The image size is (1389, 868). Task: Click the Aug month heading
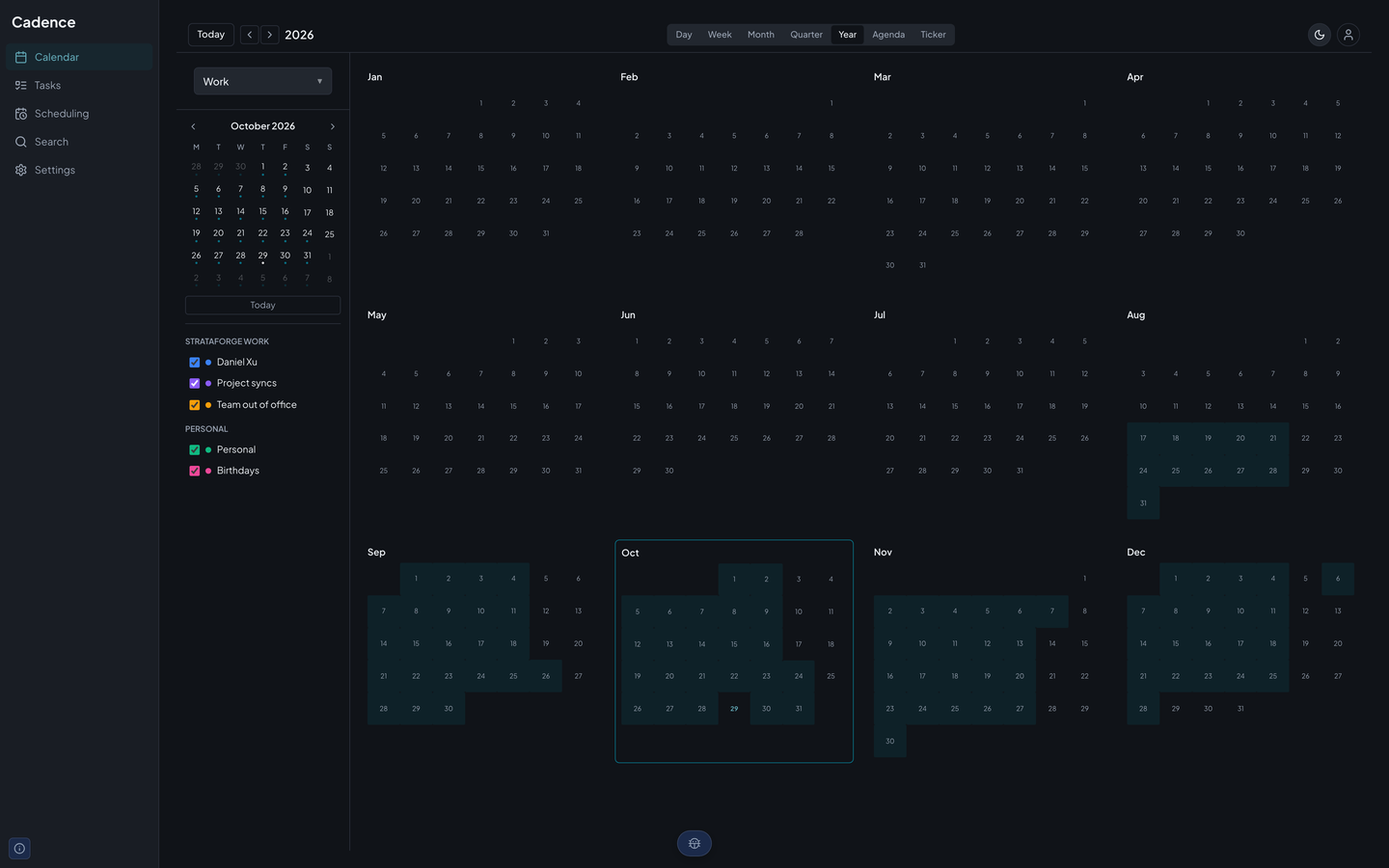(x=1136, y=315)
